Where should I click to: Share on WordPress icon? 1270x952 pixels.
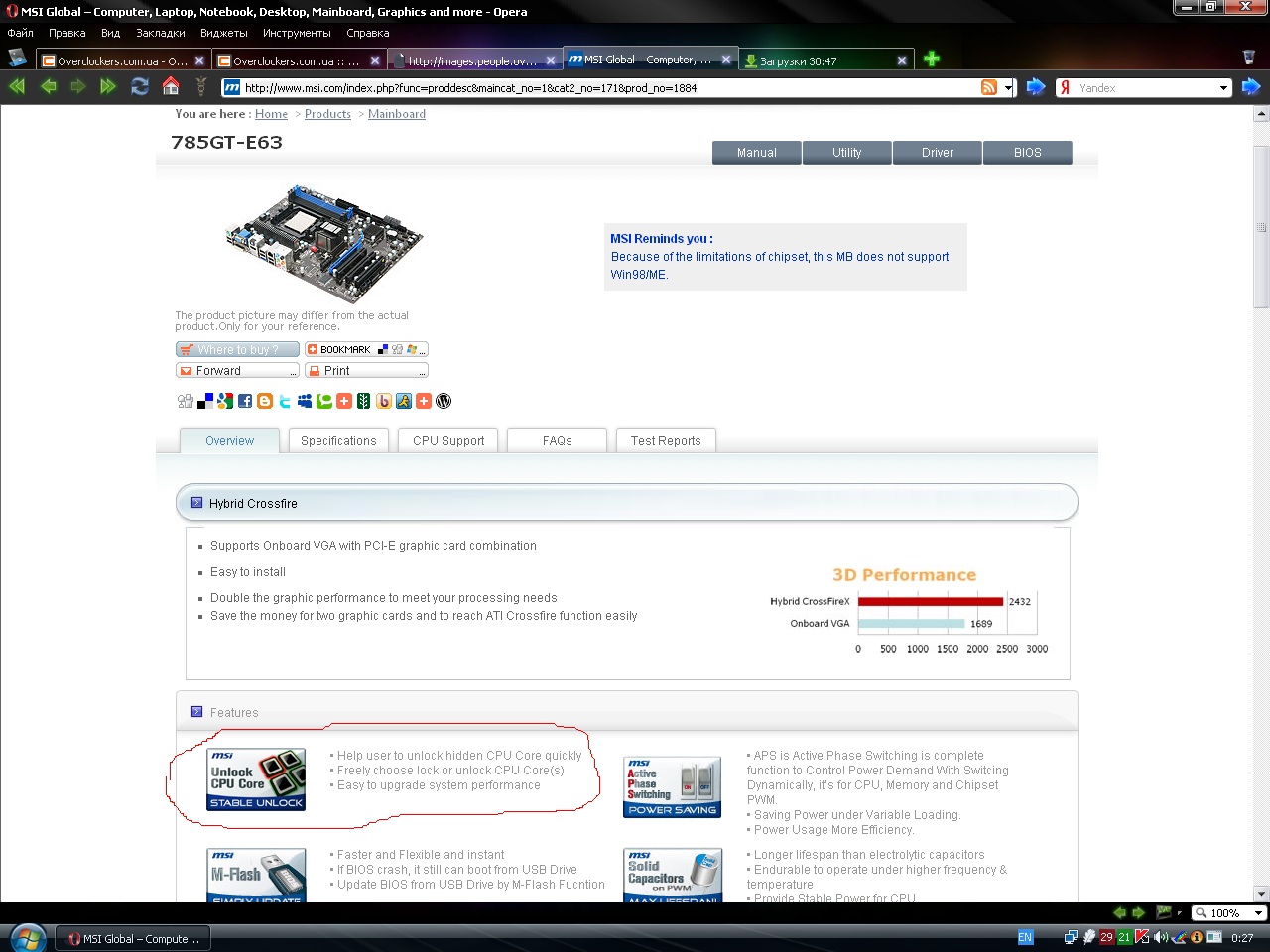pyautogui.click(x=444, y=401)
